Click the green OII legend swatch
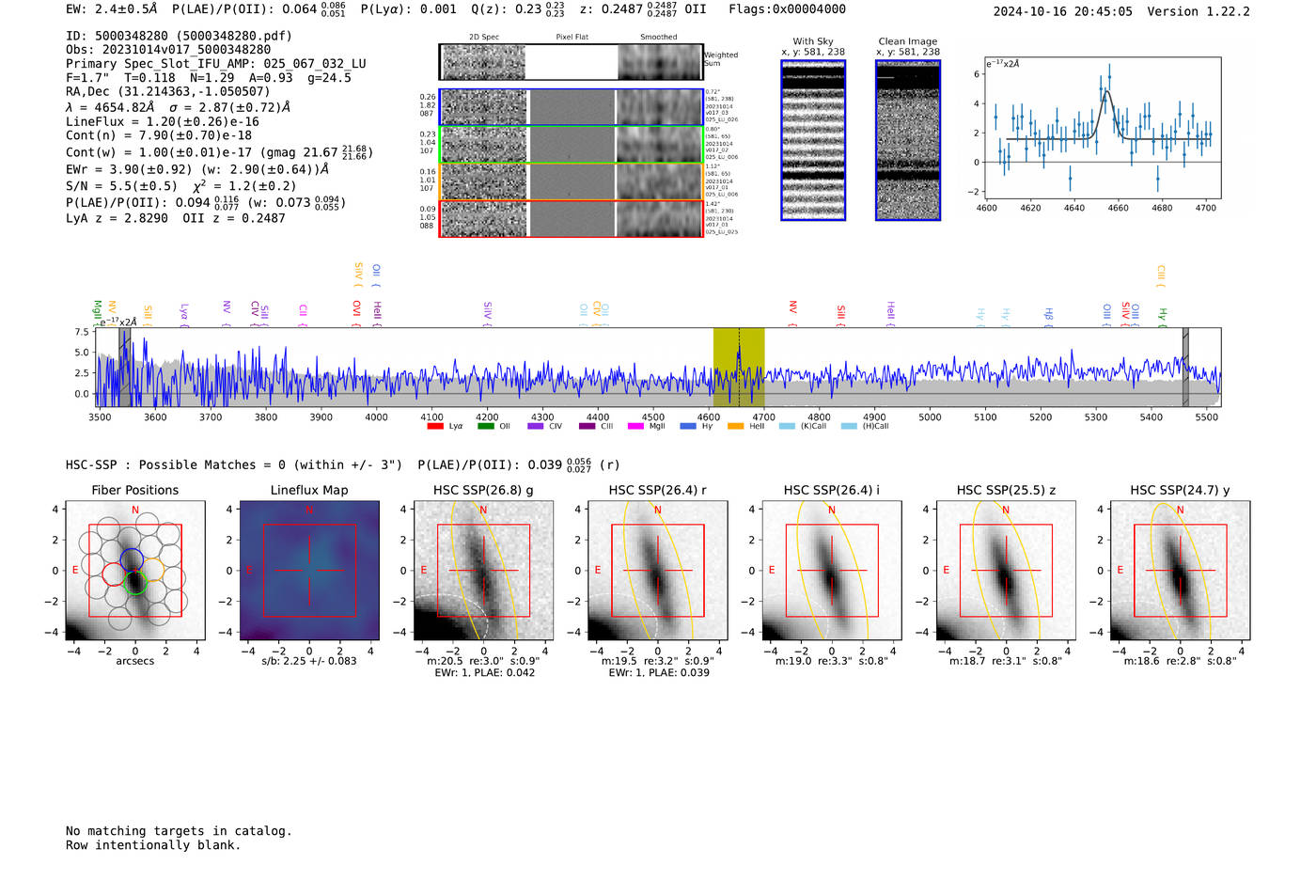 tap(486, 427)
